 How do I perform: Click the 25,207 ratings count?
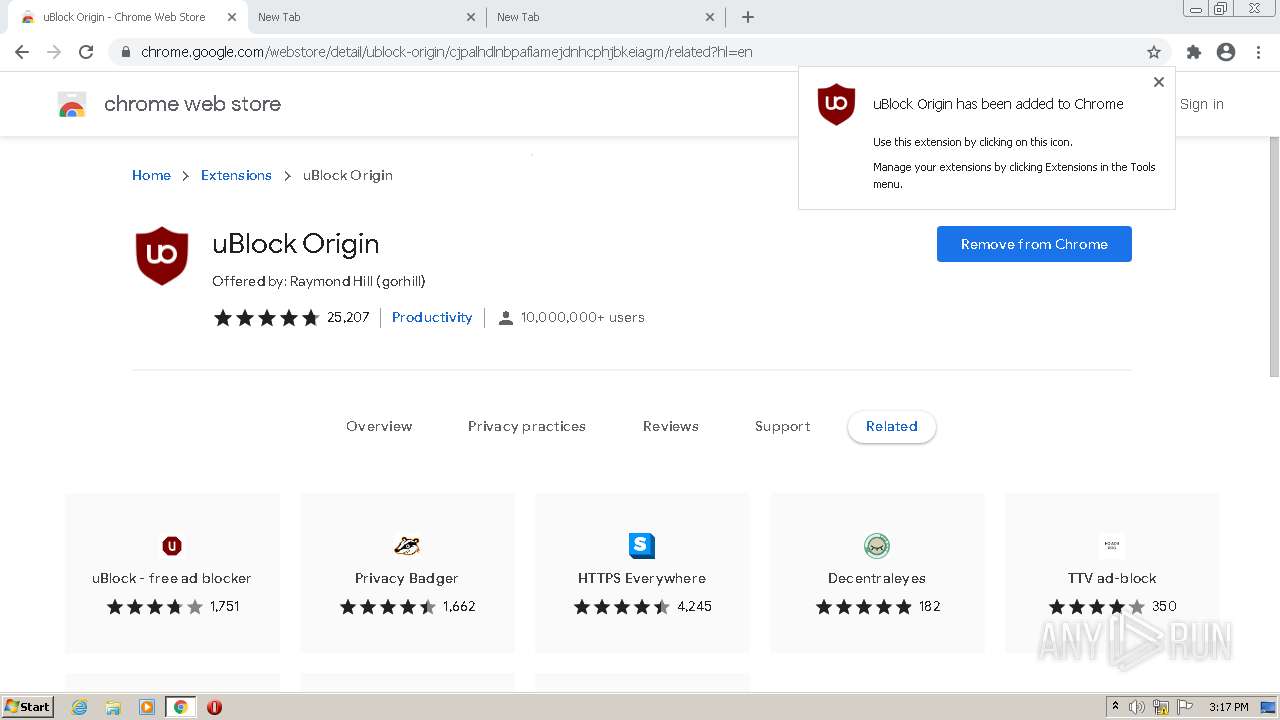pyautogui.click(x=348, y=317)
